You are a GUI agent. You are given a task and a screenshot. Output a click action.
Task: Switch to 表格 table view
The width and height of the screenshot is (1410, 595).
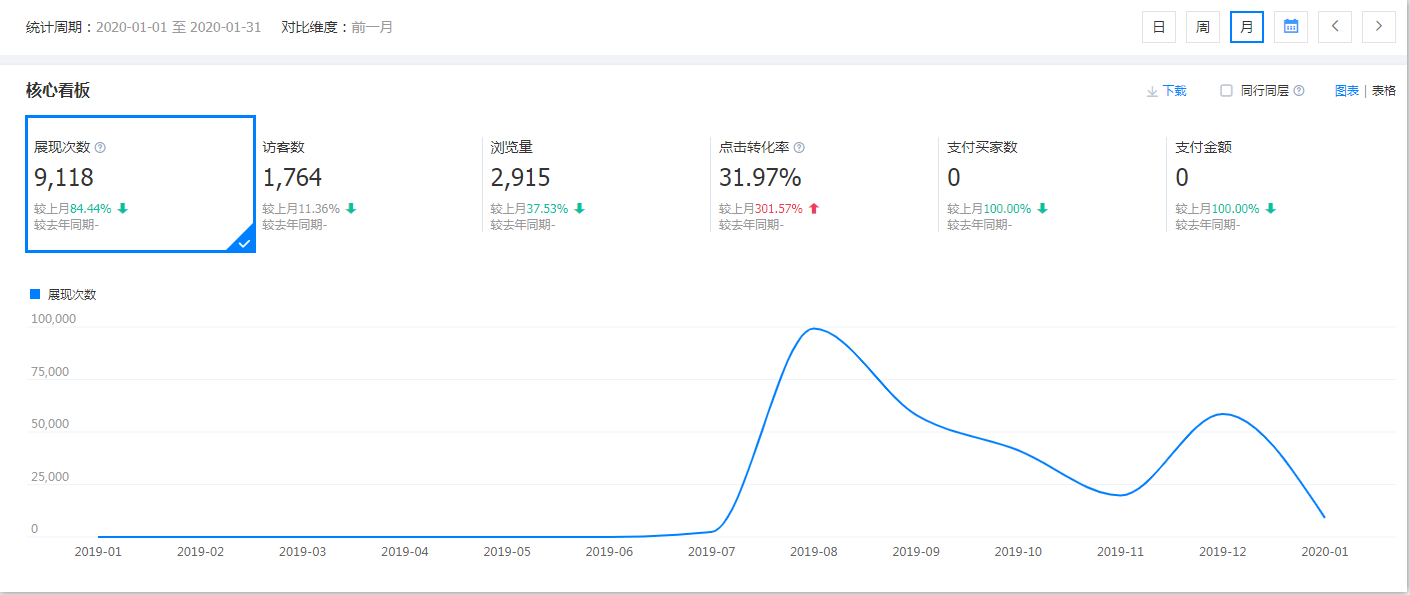[1384, 91]
